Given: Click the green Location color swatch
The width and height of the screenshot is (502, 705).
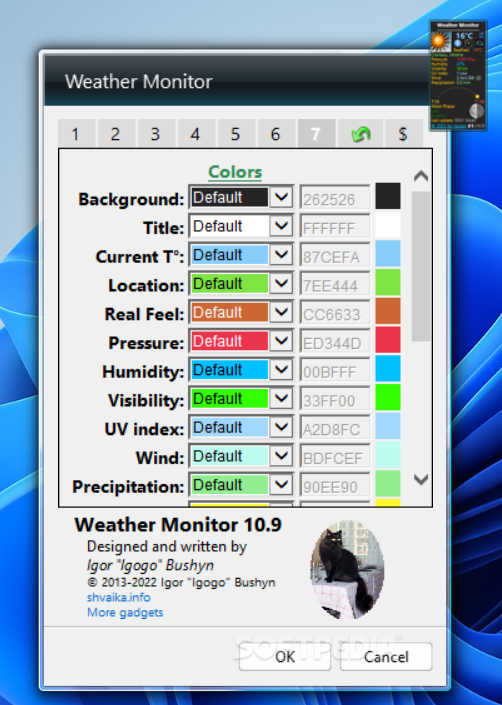Looking at the screenshot, I should [388, 282].
